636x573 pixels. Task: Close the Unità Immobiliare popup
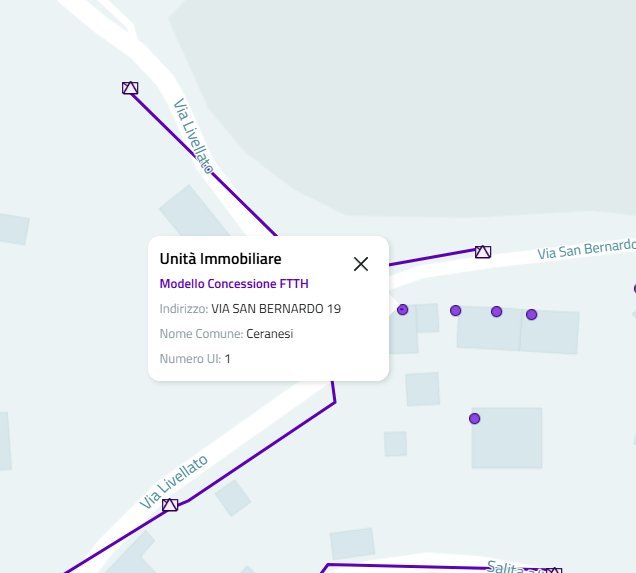coord(361,264)
